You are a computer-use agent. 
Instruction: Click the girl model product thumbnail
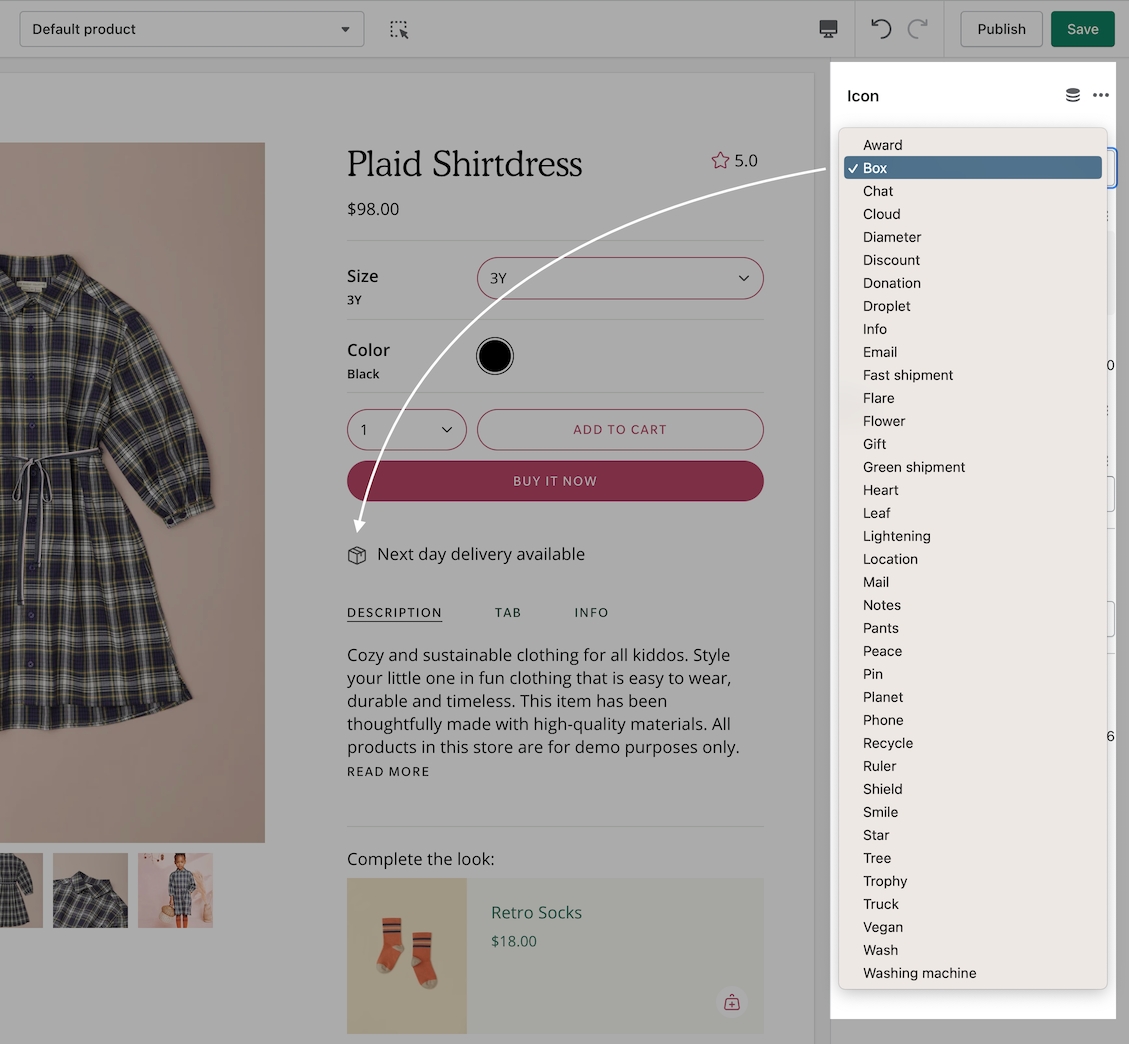click(175, 890)
